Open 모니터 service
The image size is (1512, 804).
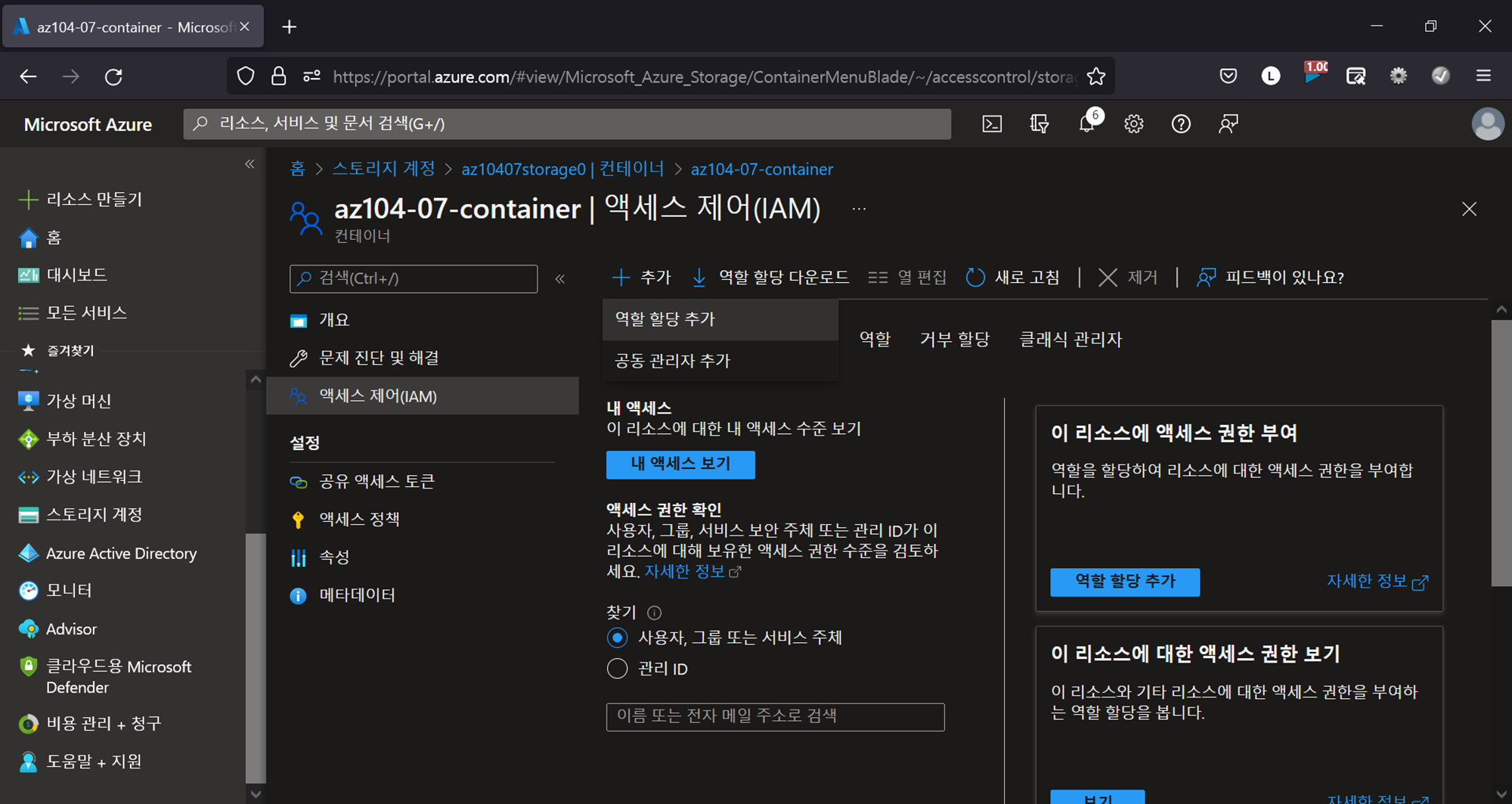pyautogui.click(x=54, y=591)
